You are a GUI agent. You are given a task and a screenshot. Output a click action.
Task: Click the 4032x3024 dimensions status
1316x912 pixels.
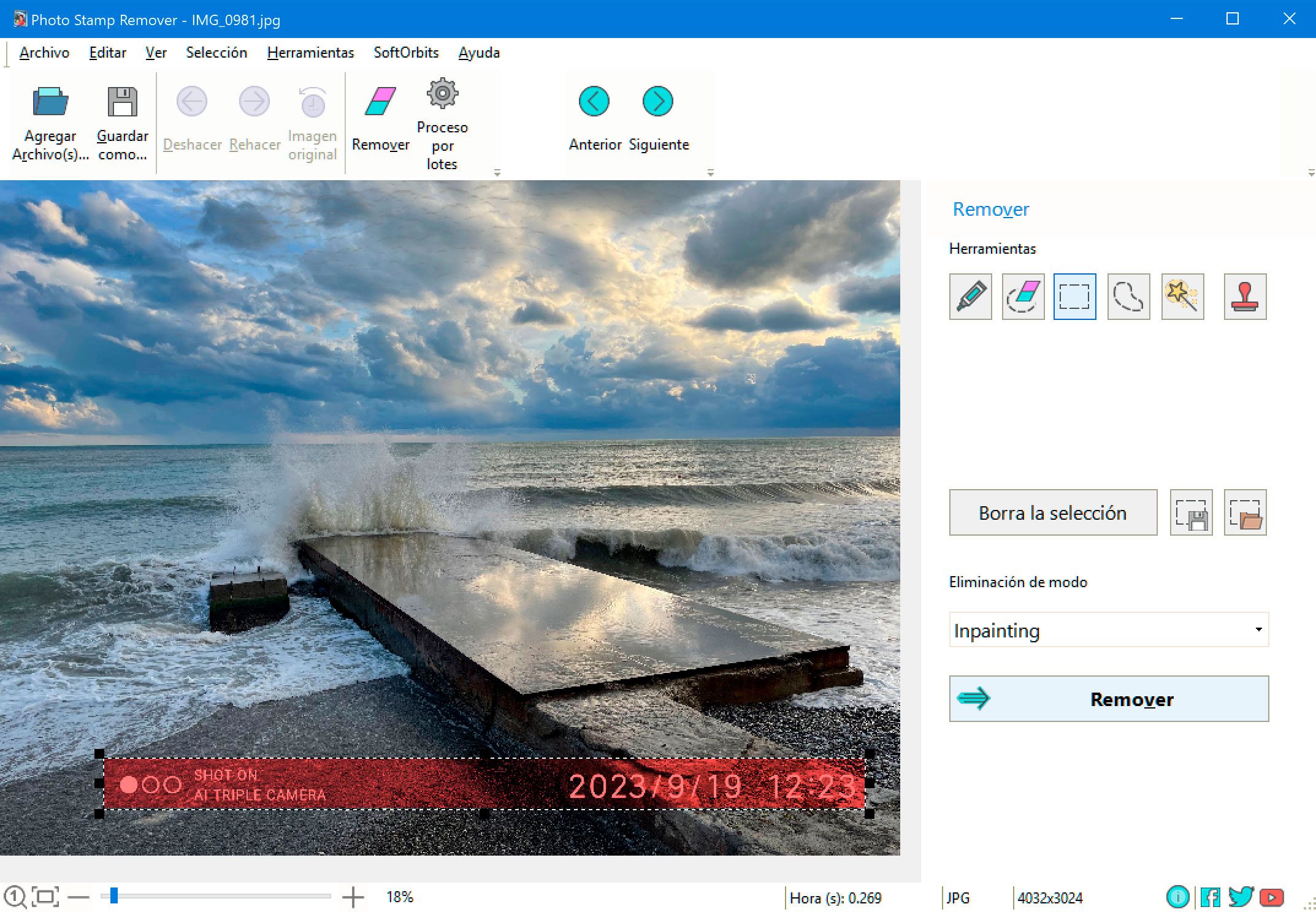[1050, 898]
